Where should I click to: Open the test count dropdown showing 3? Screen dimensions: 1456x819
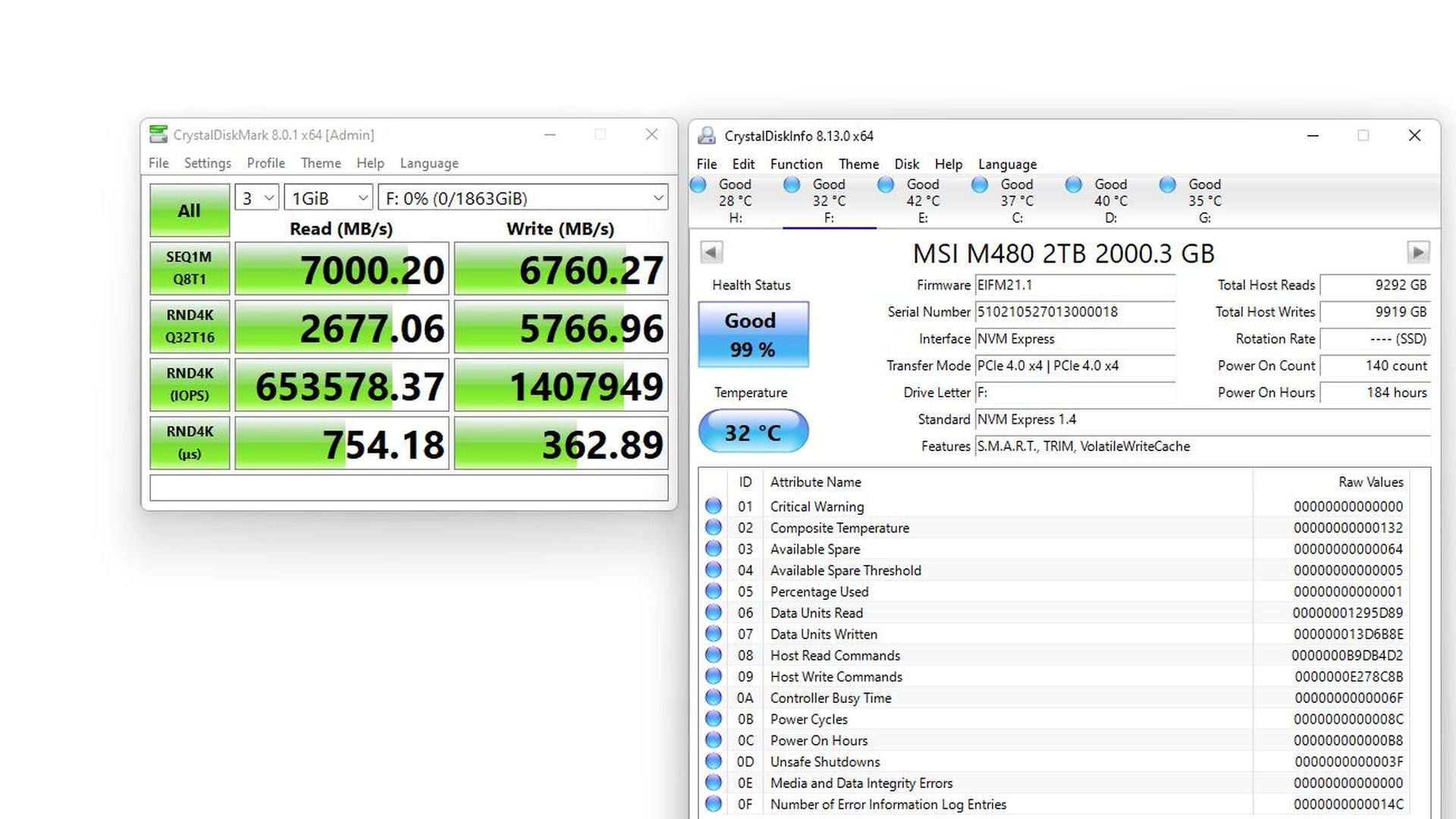coord(256,196)
